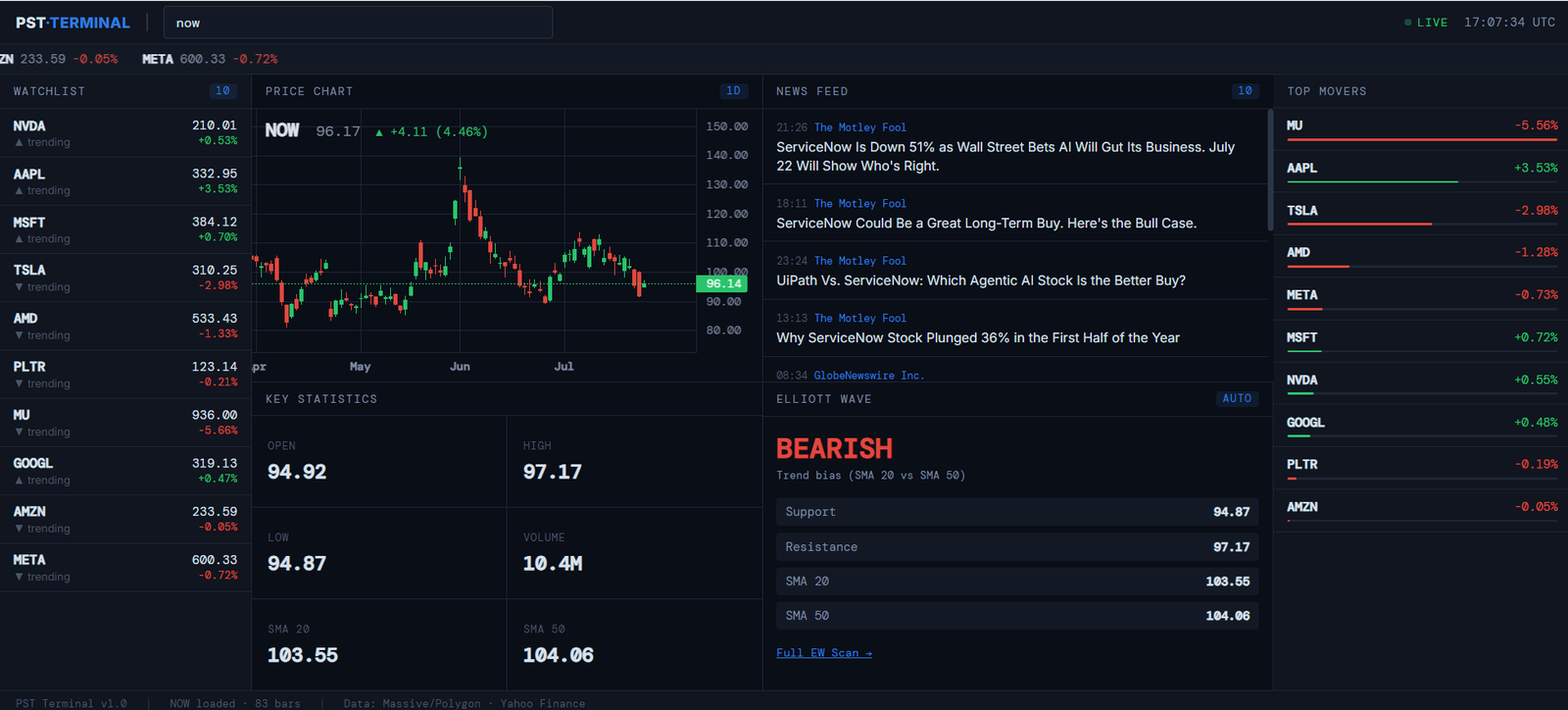Select AAPL in the watchlist

coord(125,181)
